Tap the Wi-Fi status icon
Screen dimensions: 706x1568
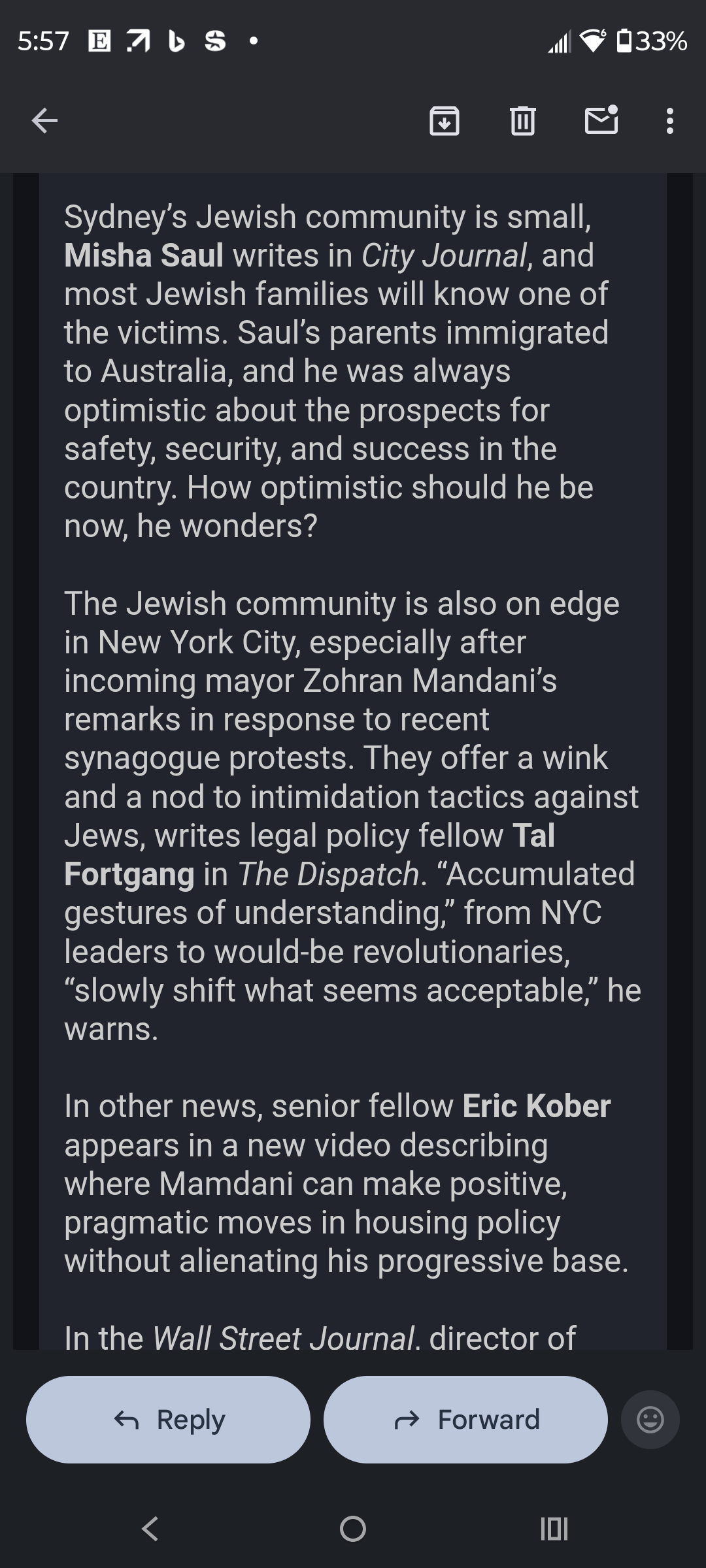click(x=593, y=41)
